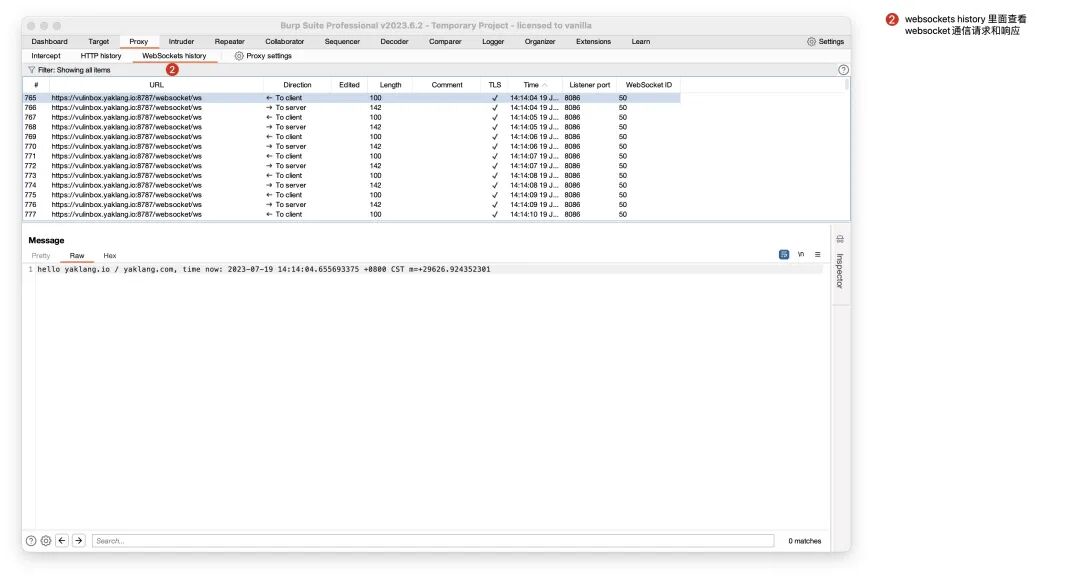
Task: Select message row 771
Action: click(351, 156)
